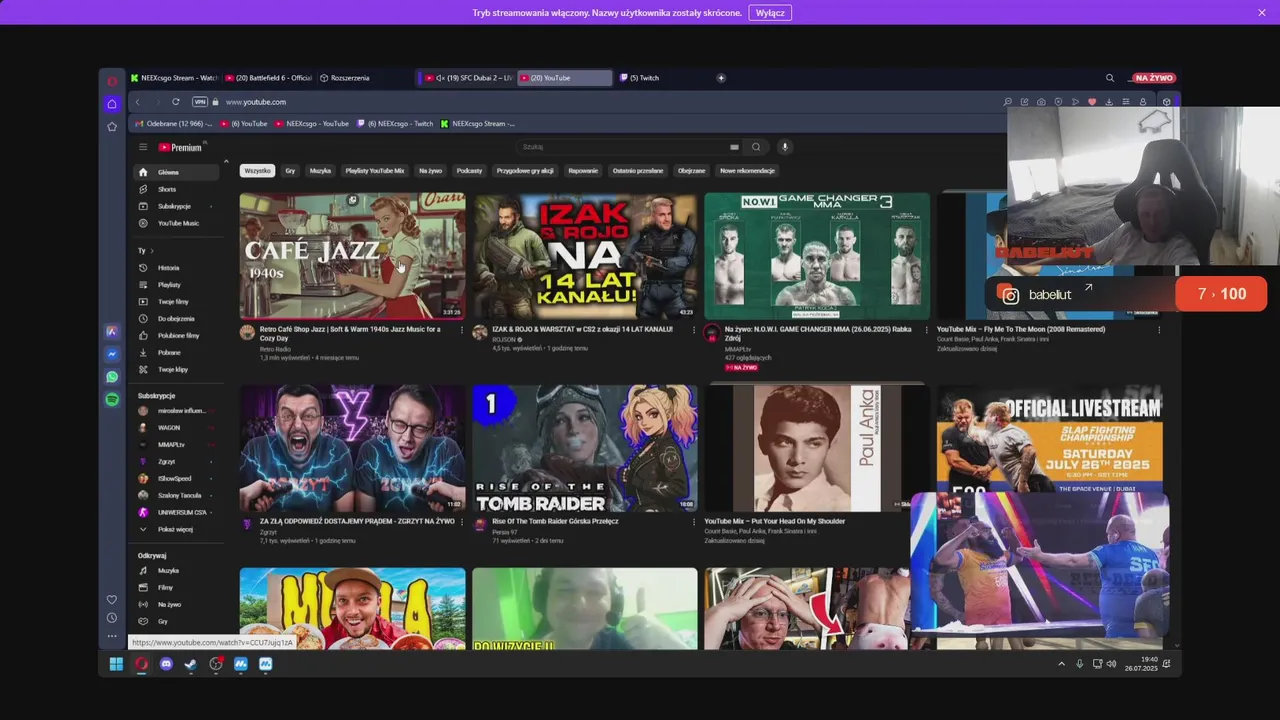Open the YouTube hamburger guide menu
This screenshot has height=720, width=1280.
143,147
